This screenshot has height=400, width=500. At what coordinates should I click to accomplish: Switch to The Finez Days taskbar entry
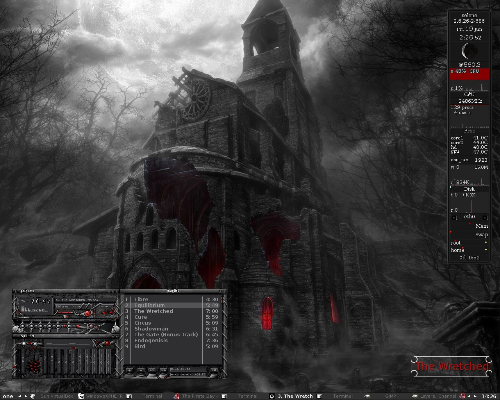click(x=196, y=397)
